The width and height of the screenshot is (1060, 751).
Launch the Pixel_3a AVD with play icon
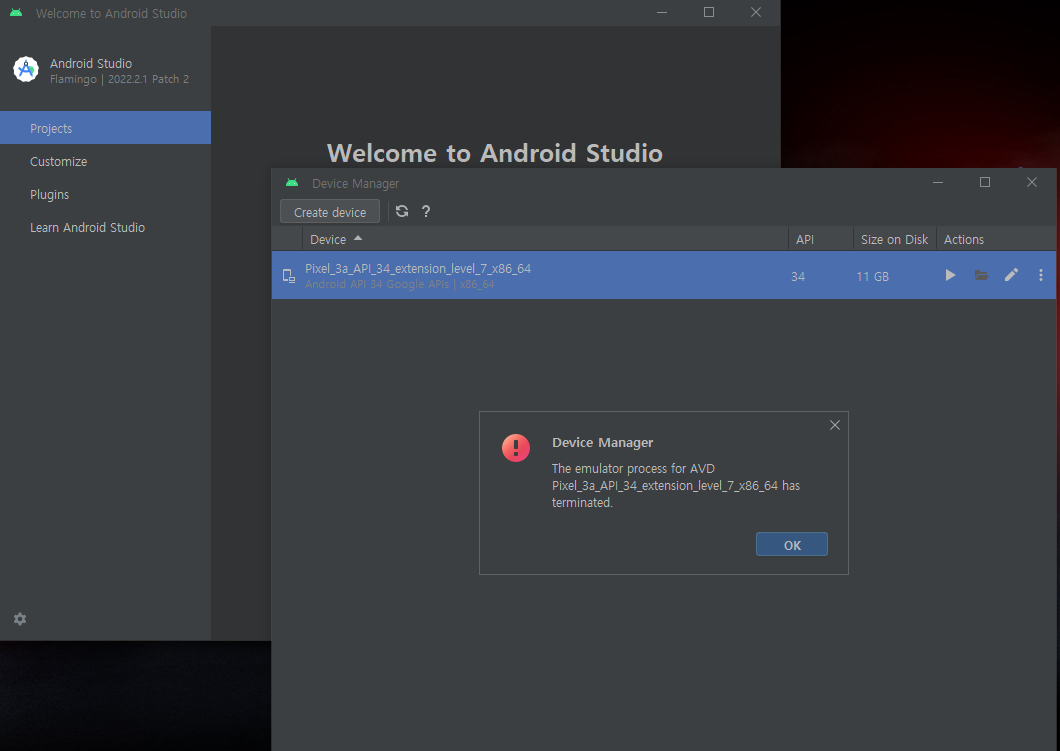(950, 275)
